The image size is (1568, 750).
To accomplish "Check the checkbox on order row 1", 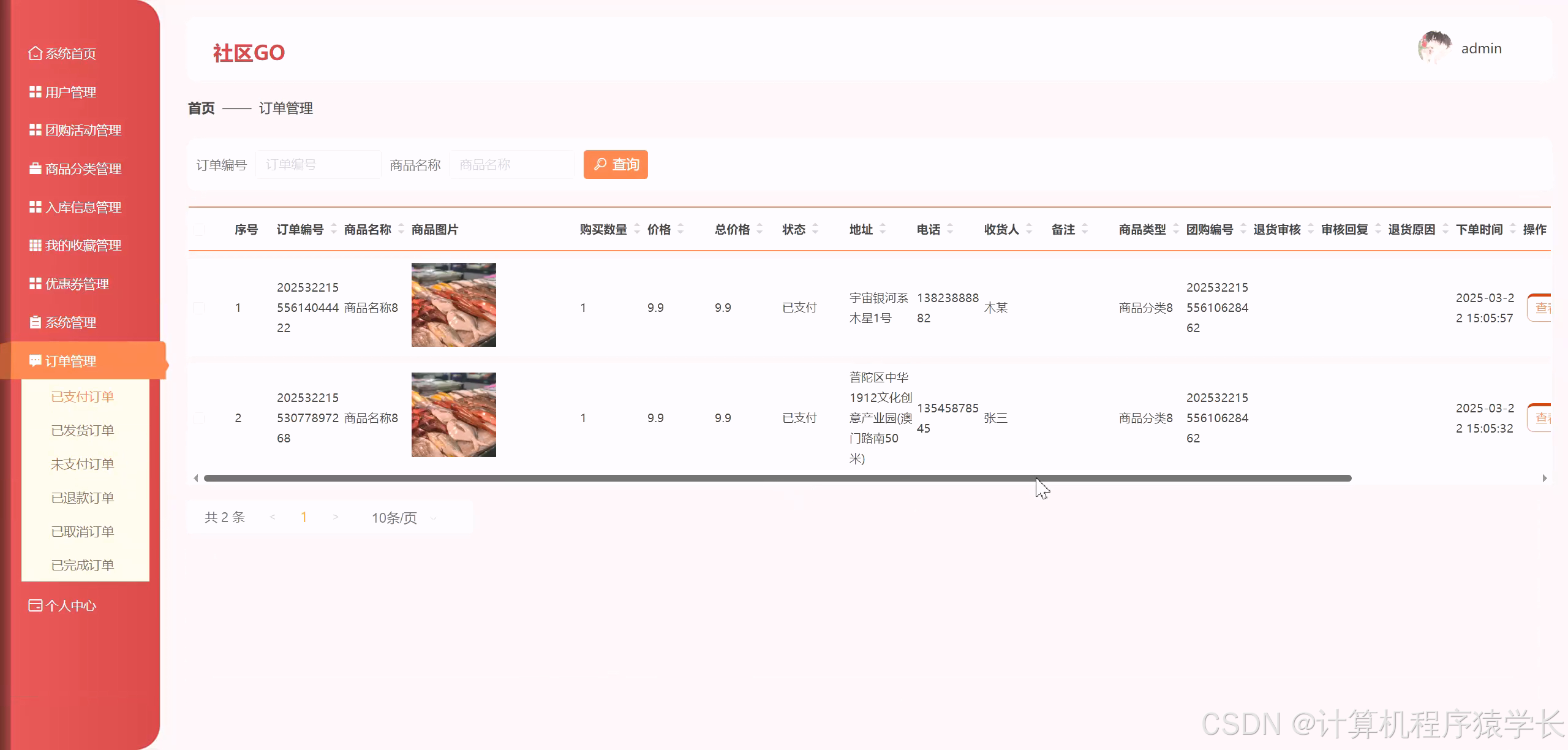I will coord(198,308).
